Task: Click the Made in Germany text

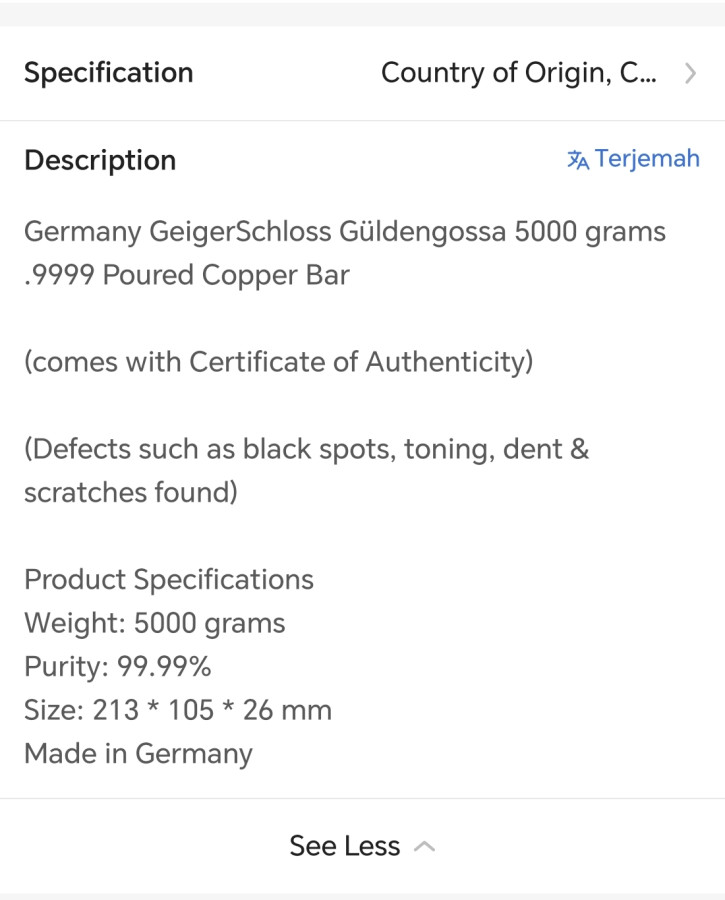Action: [x=138, y=753]
